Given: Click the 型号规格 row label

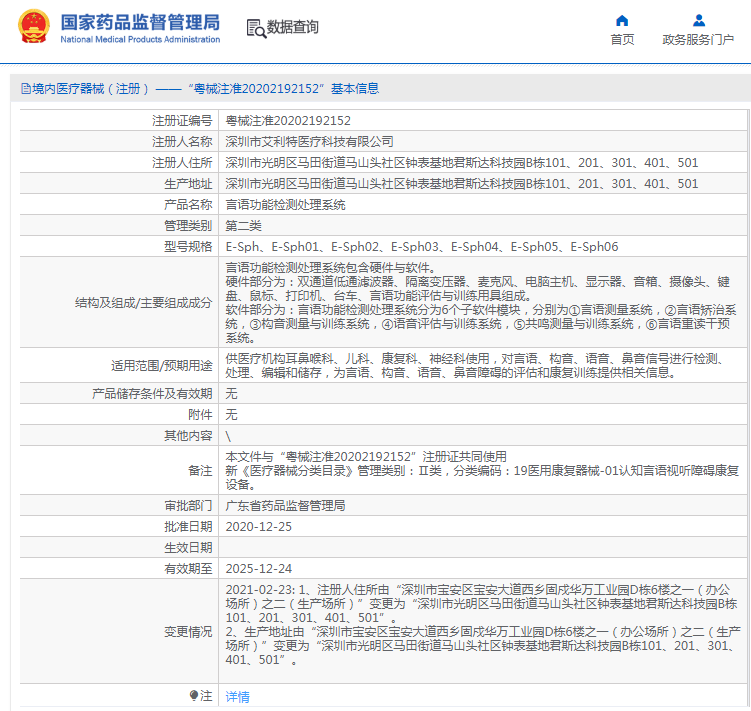Looking at the screenshot, I should click(188, 247).
